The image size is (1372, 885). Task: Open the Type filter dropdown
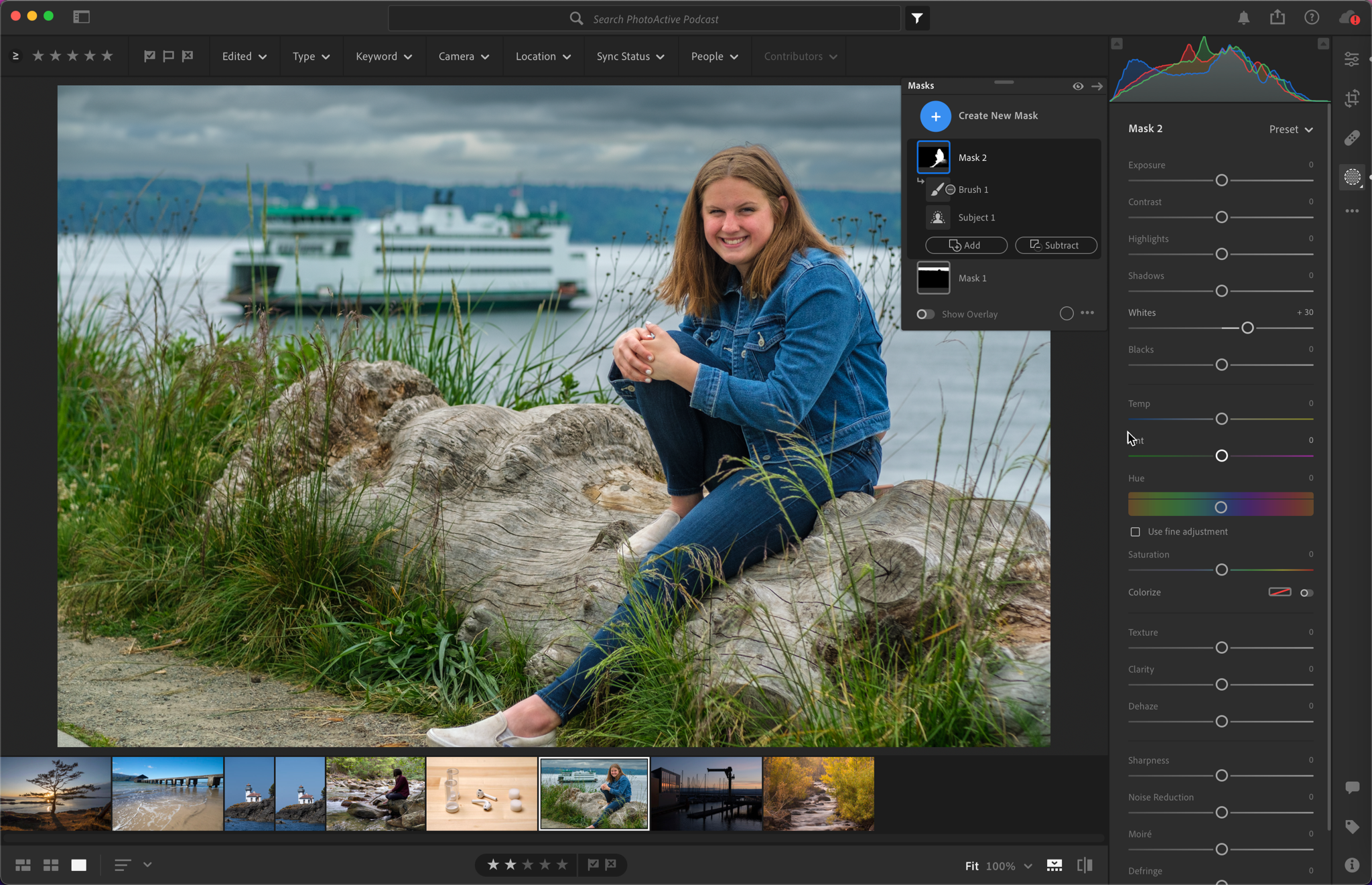coord(311,56)
